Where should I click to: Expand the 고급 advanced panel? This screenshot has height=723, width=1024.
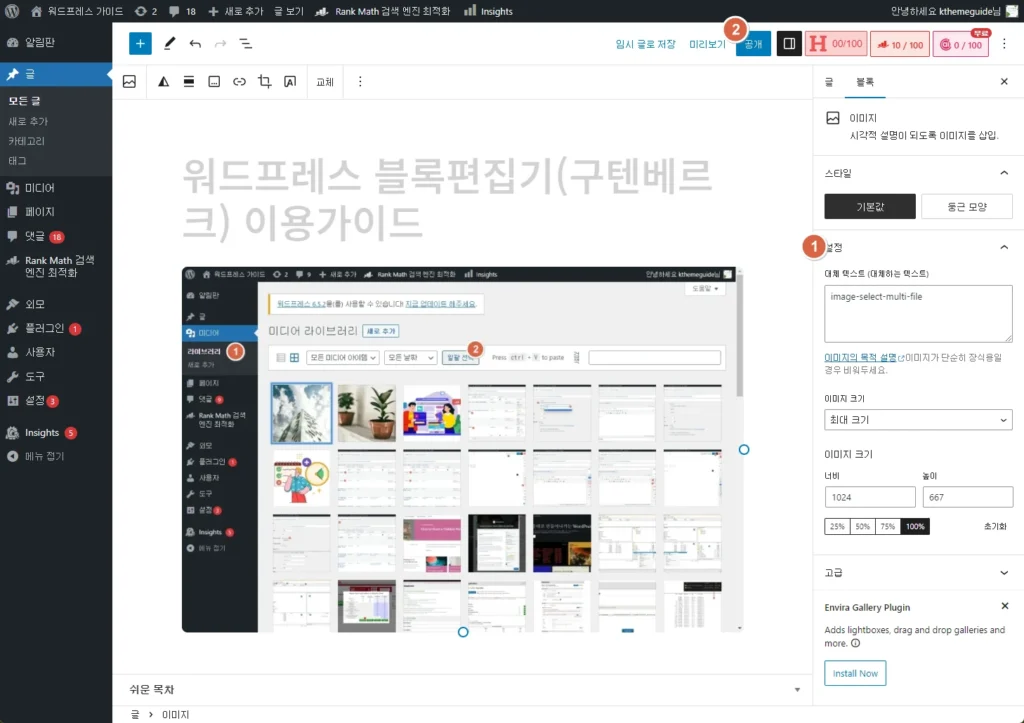918,573
